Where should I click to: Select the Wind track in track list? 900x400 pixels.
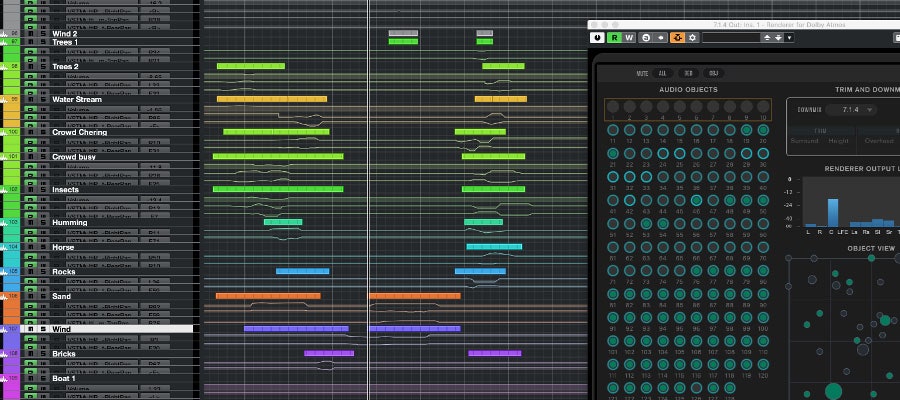(100, 328)
